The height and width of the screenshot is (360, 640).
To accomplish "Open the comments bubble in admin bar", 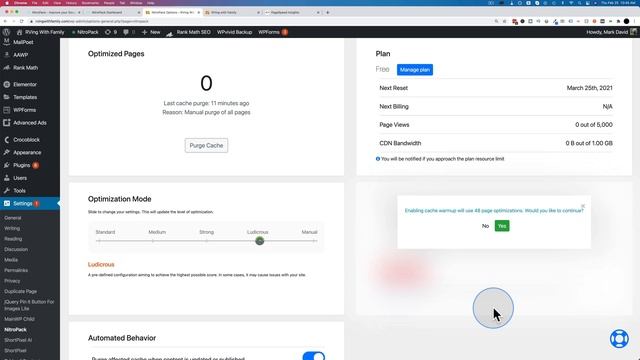I will [x=129, y=32].
